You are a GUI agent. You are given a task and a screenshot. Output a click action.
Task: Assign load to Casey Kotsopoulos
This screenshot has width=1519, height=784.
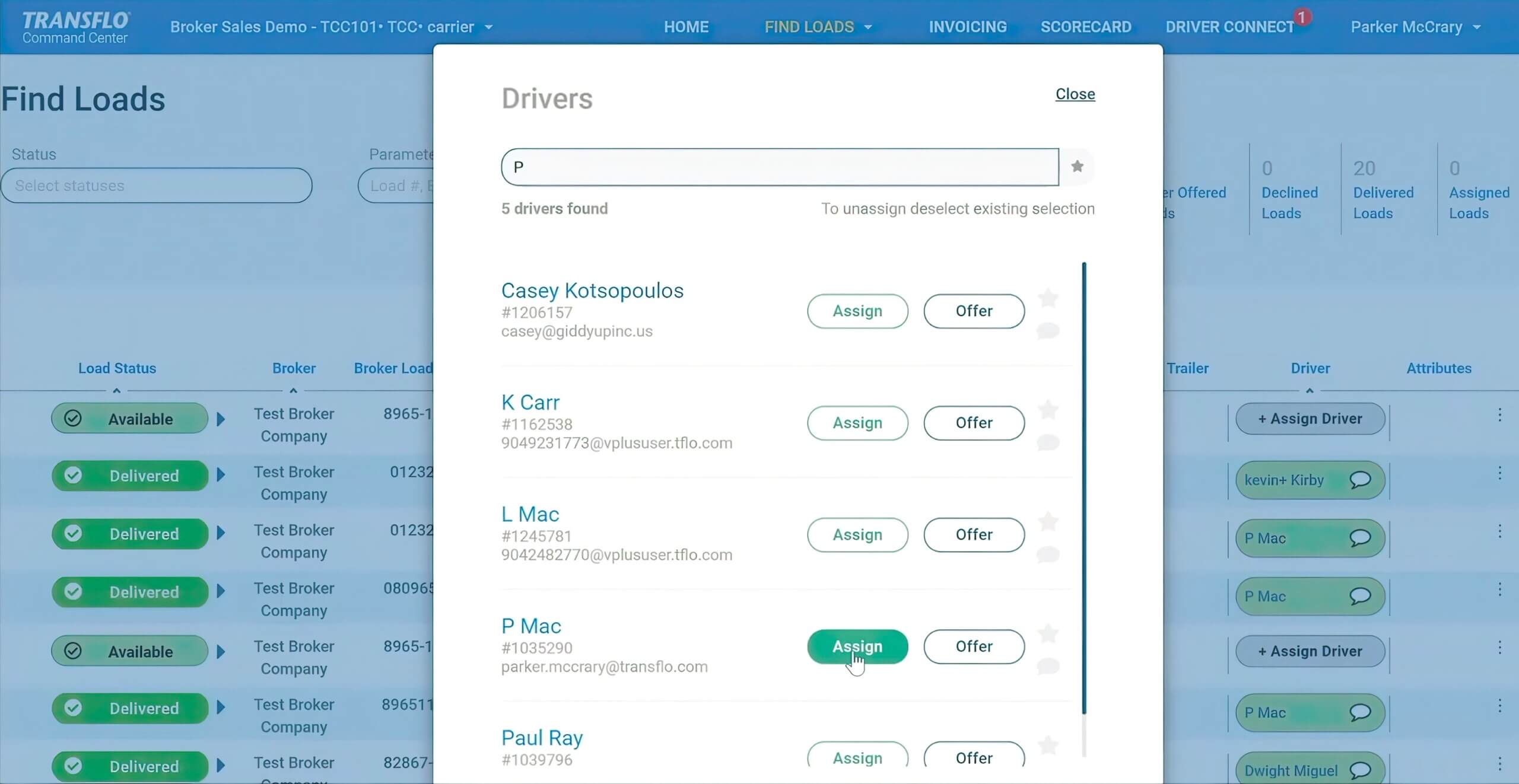pos(857,311)
